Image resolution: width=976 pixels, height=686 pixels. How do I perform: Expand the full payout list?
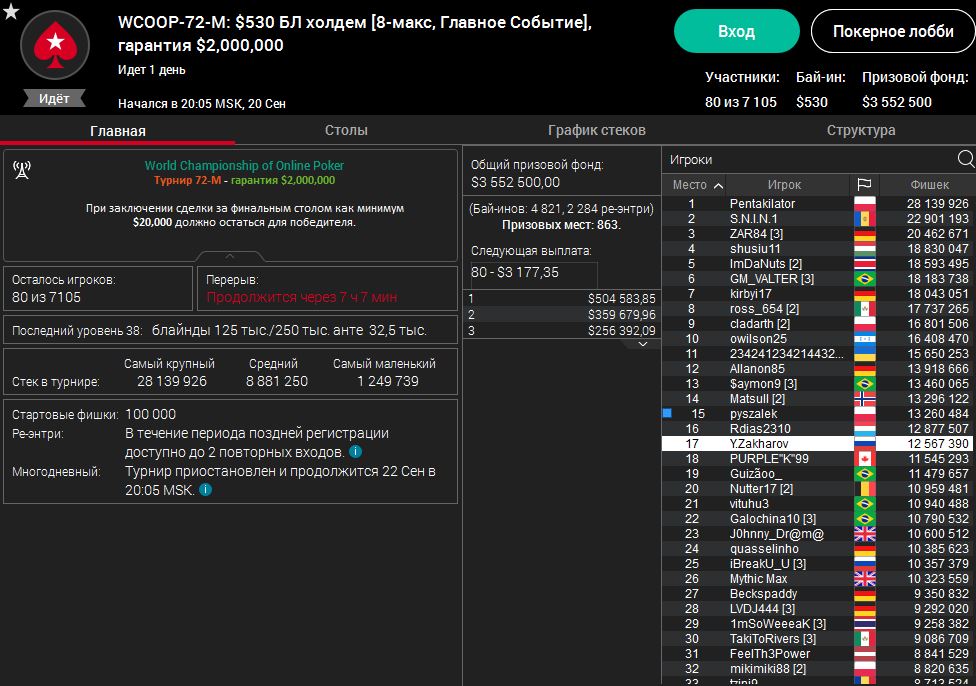pos(643,344)
